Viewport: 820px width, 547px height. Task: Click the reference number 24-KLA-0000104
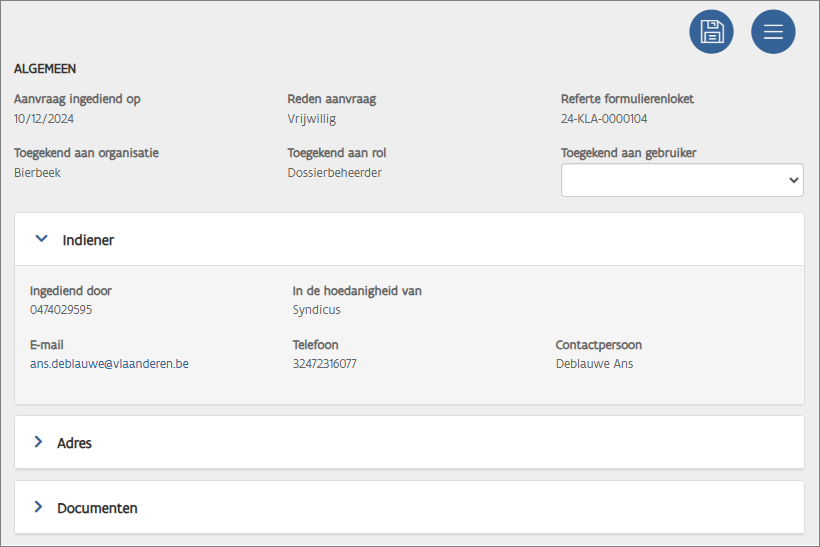click(x=604, y=119)
